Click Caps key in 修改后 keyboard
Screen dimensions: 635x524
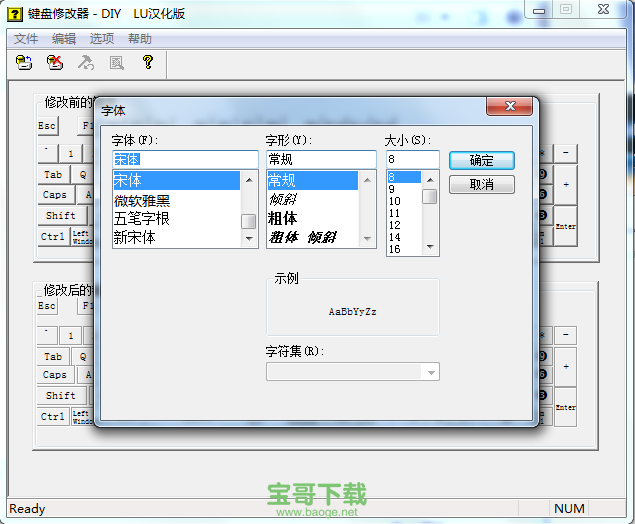[55, 375]
